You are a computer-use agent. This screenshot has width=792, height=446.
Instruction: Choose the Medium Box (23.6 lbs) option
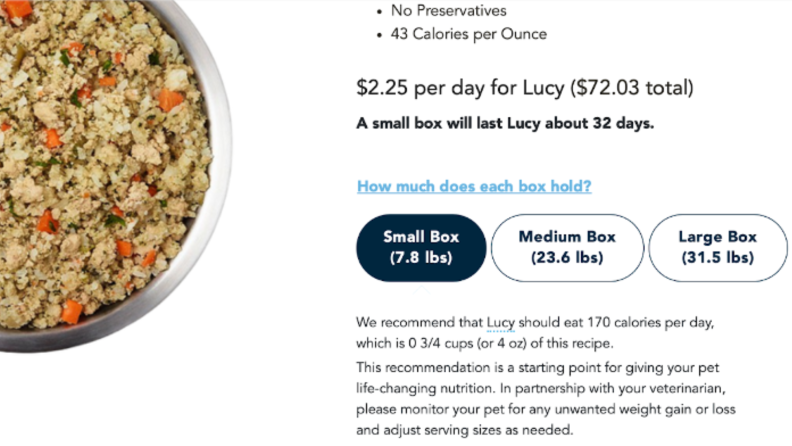click(567, 247)
